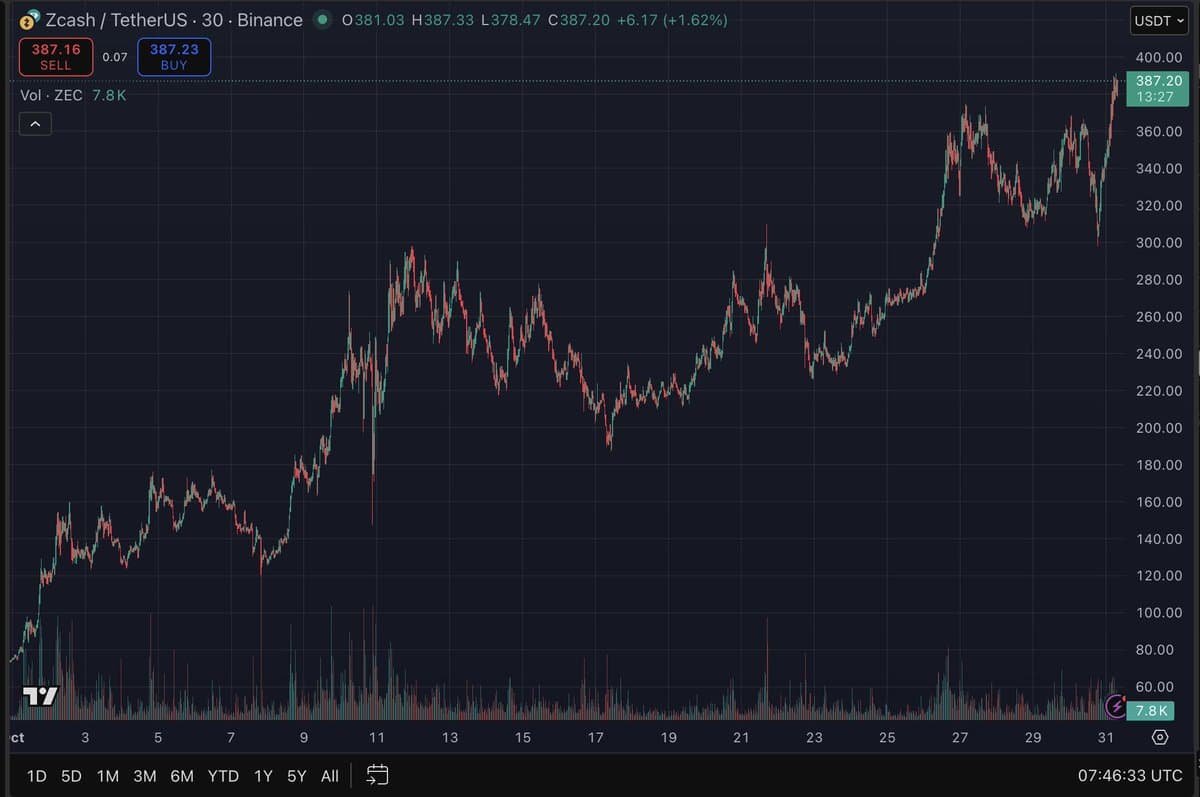Click the price scale along 300.00

pyautogui.click(x=1157, y=242)
